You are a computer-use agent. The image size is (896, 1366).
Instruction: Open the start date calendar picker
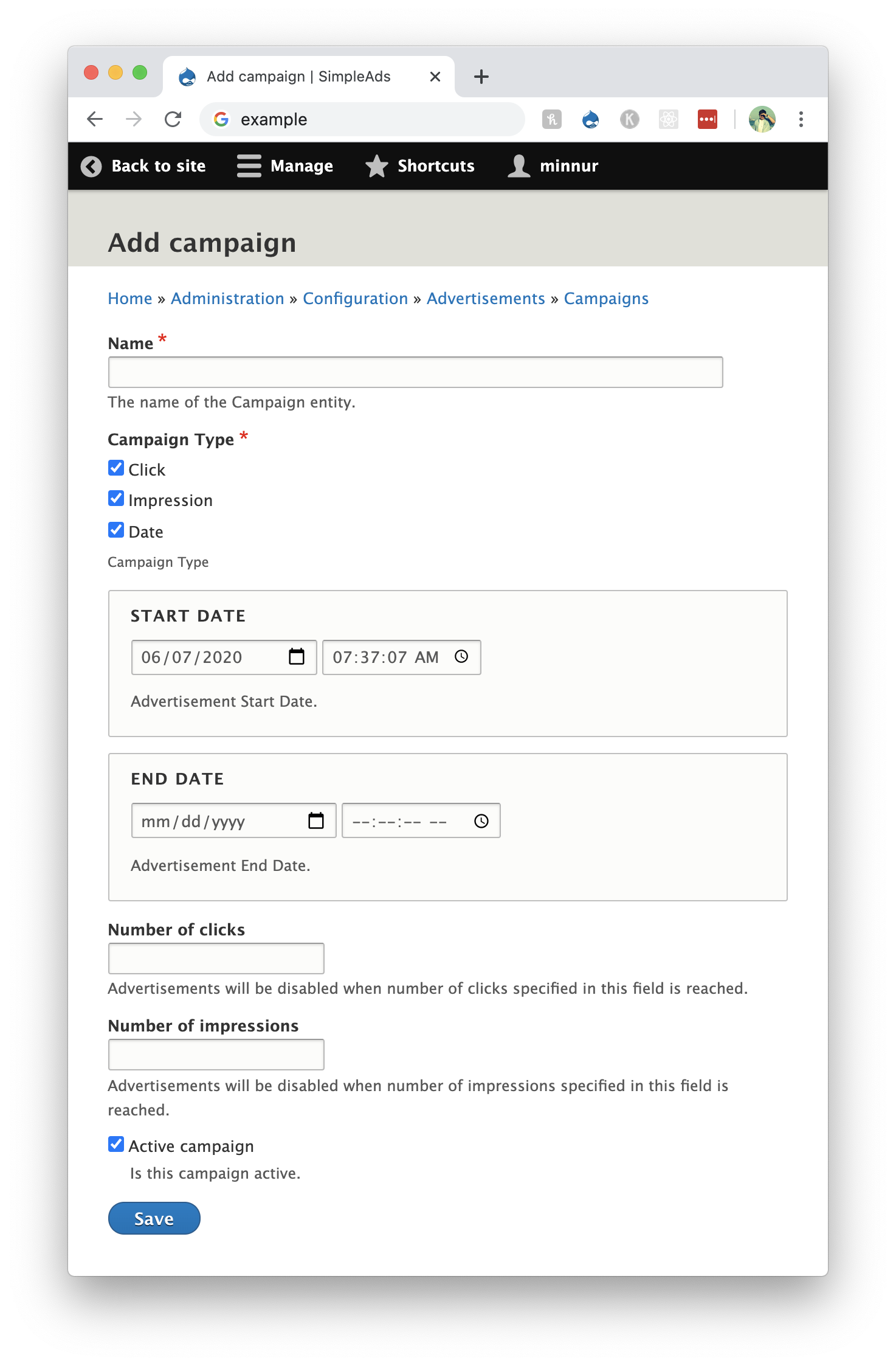click(297, 657)
